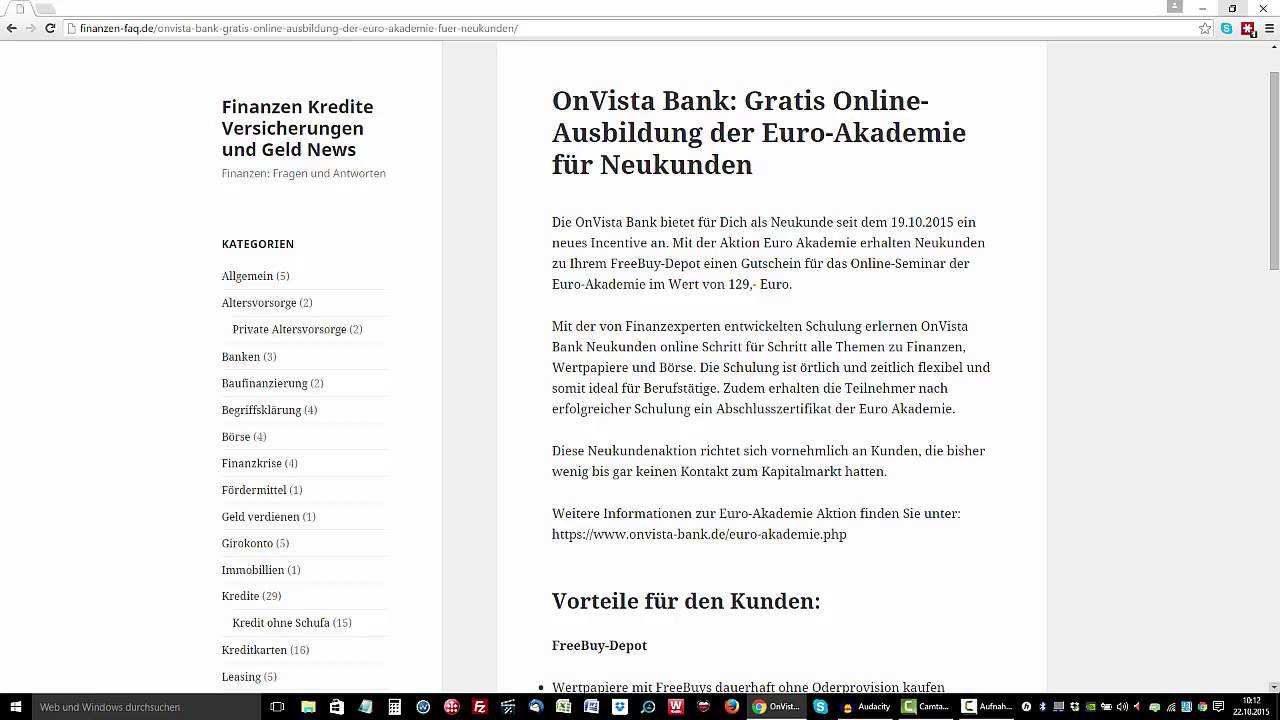This screenshot has width=1280, height=720.
Task: Click the Chrome user profile button
Action: [1174, 7]
